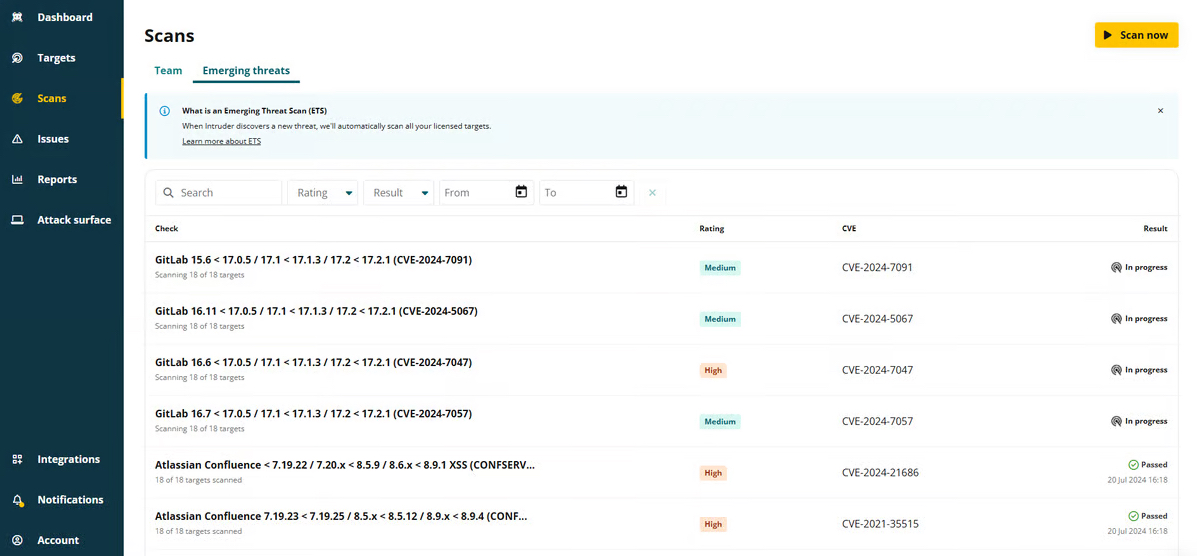Click into the Search input field
Image resolution: width=1197 pixels, height=556 pixels.
tap(218, 192)
